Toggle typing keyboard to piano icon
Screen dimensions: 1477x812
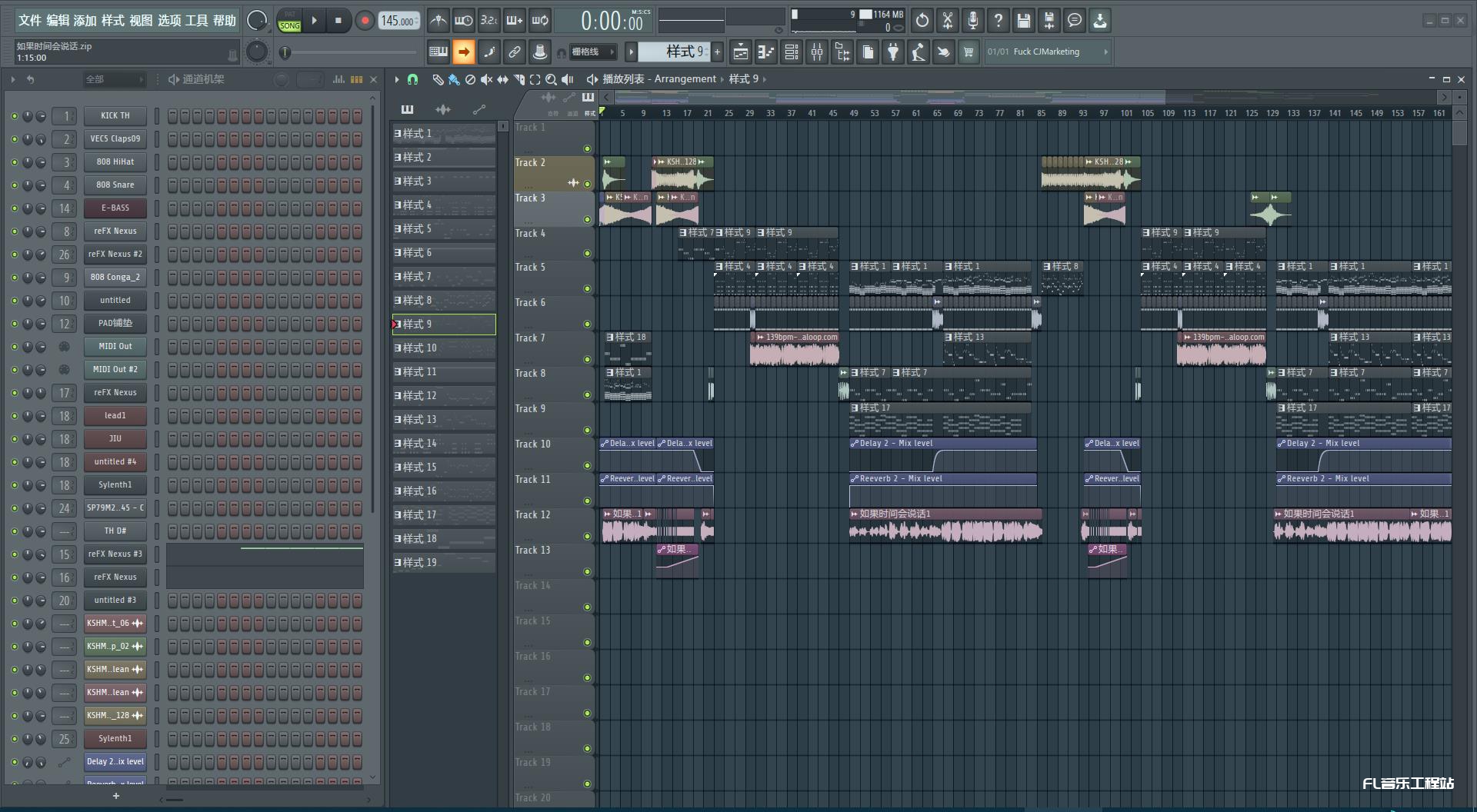pos(438,52)
